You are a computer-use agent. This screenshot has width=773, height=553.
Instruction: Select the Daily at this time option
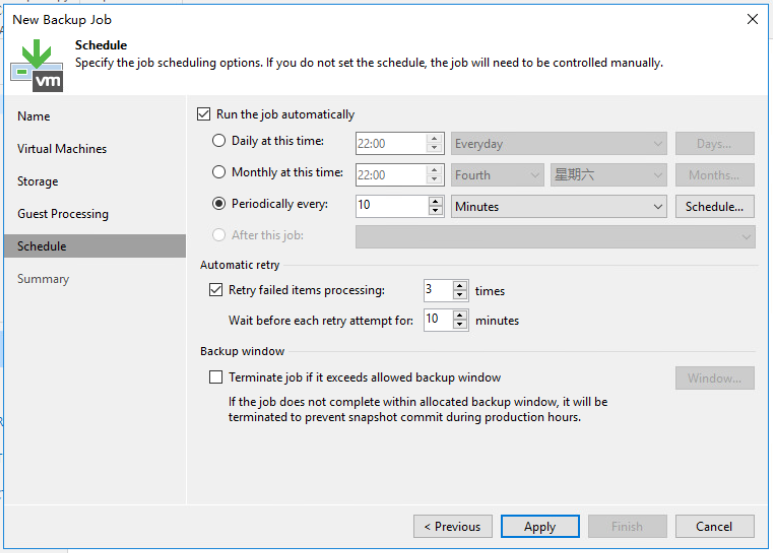pos(219,141)
